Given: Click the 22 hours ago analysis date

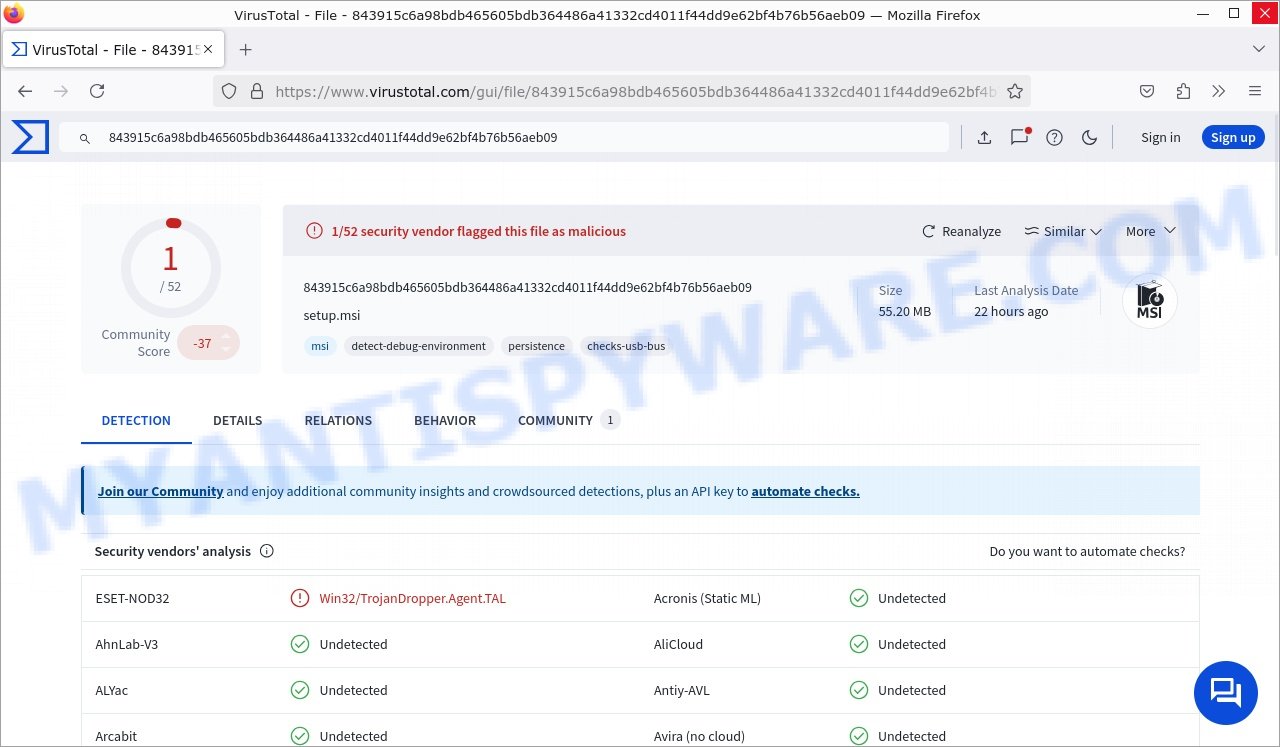Looking at the screenshot, I should tap(1011, 311).
